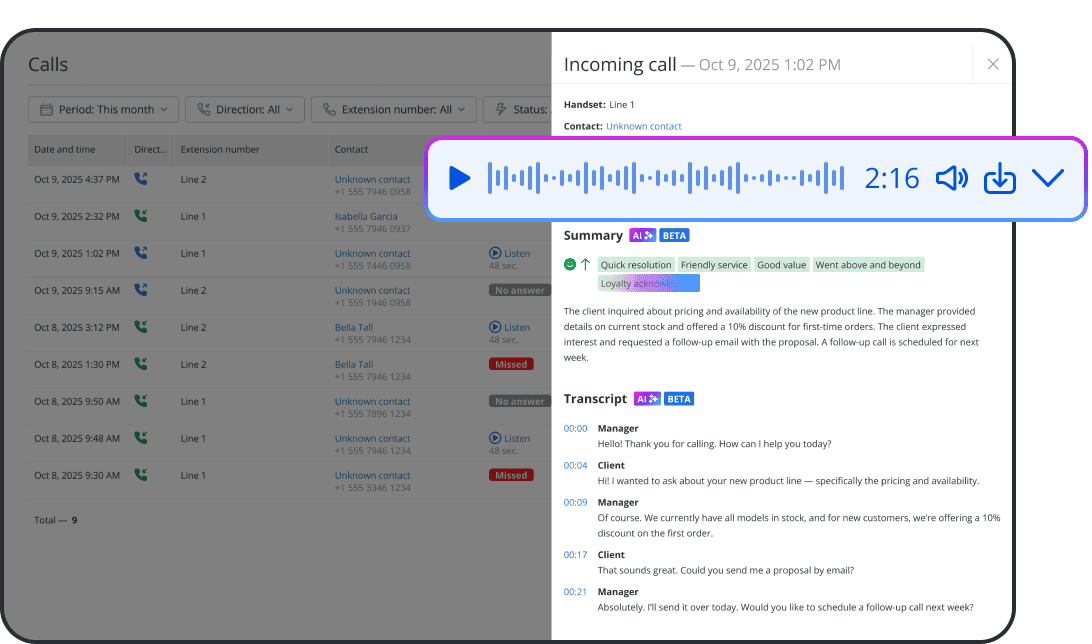This screenshot has height=644, width=1092.
Task: Expand the player options chevron
Action: 1047,178
